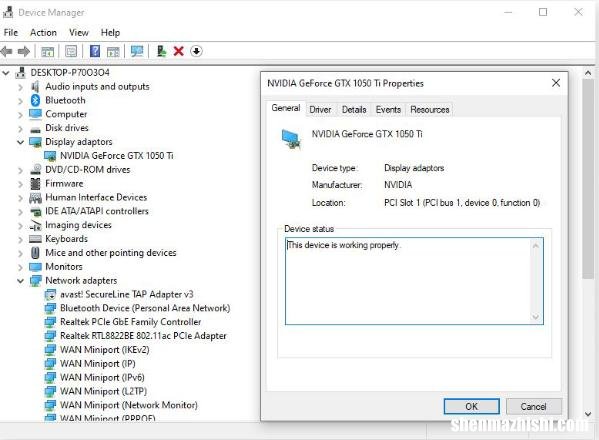Switch to the Events tab
This screenshot has height=440, width=599.
coord(388,110)
